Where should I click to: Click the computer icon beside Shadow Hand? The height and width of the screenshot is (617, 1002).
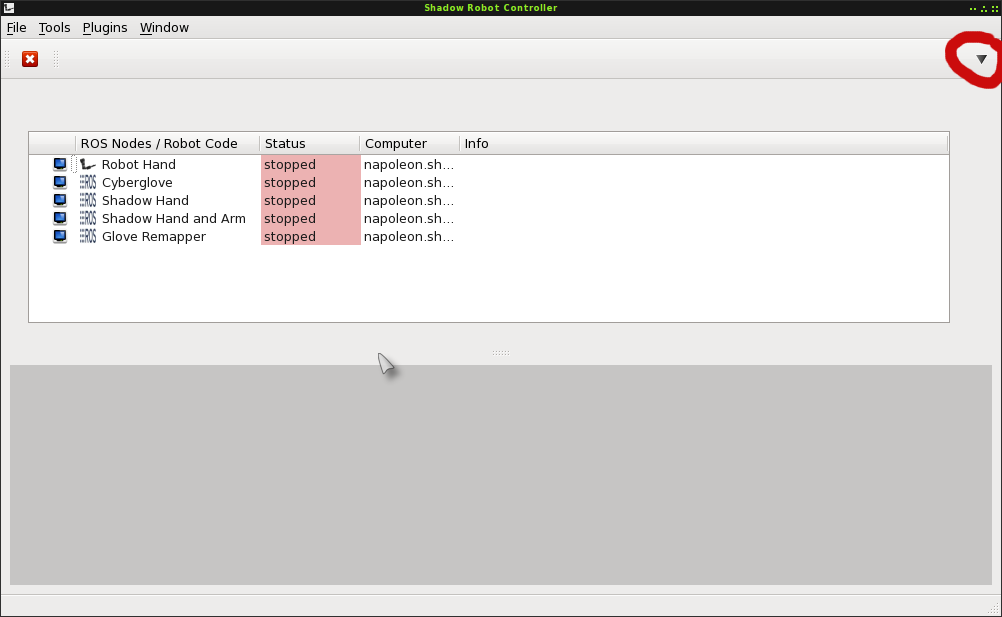pos(59,200)
